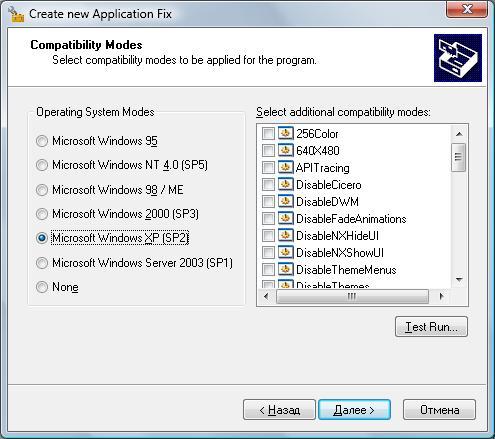Click the vertical scrollbar thumb
Image resolution: width=495 pixels, height=439 pixels.
click(458, 157)
